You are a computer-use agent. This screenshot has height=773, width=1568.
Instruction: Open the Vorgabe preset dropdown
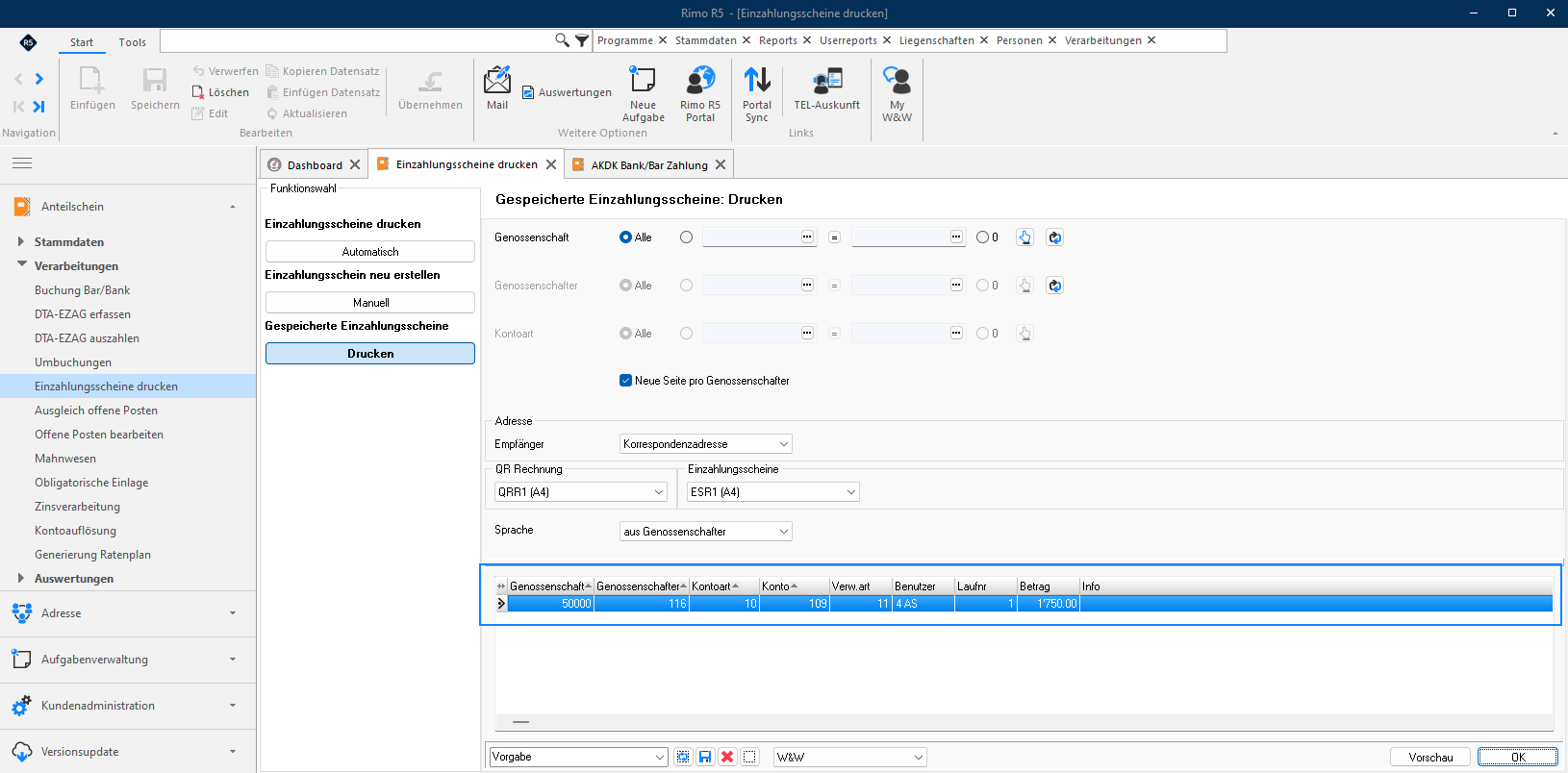coord(579,757)
